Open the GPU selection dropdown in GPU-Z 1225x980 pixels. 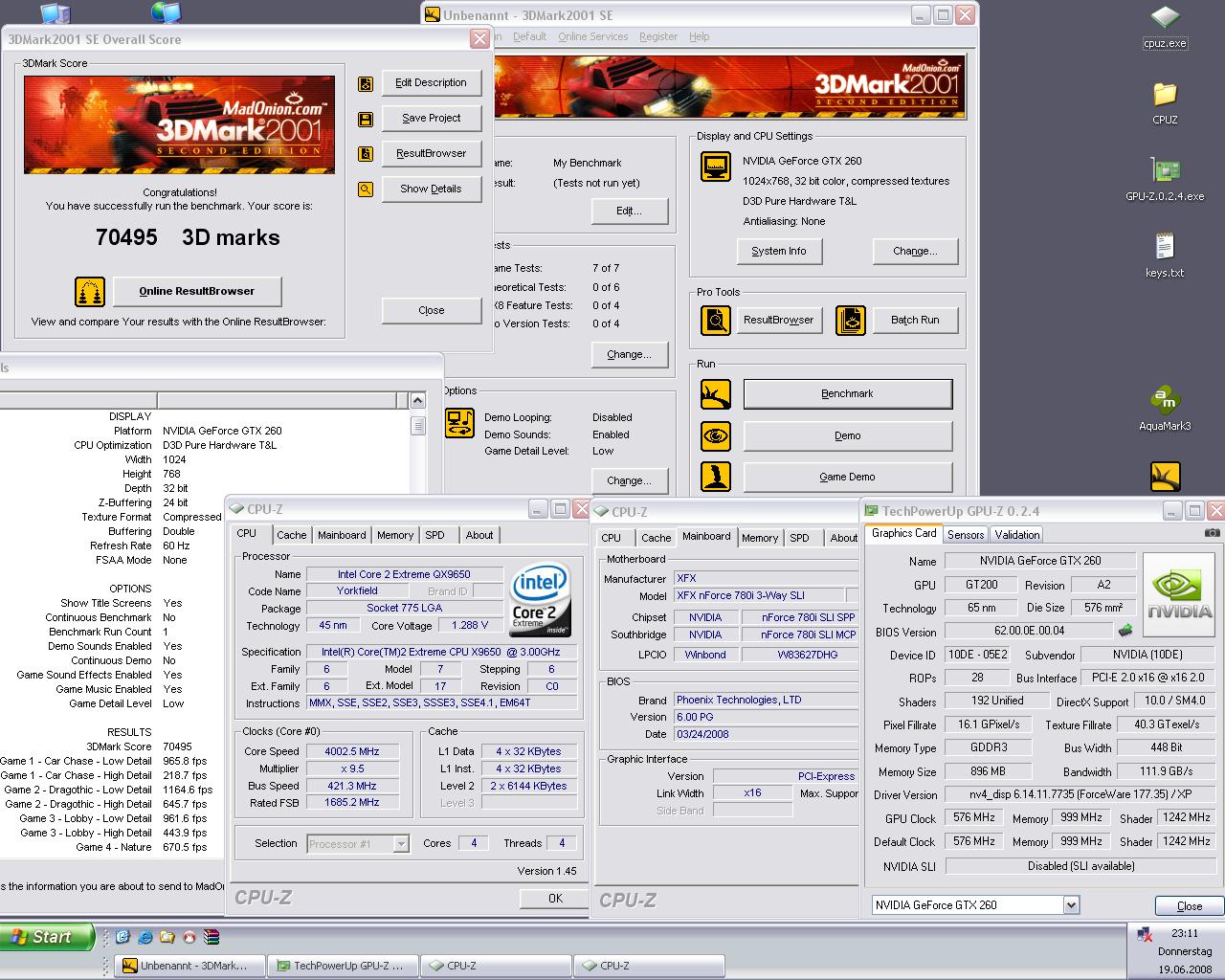pos(1071,904)
